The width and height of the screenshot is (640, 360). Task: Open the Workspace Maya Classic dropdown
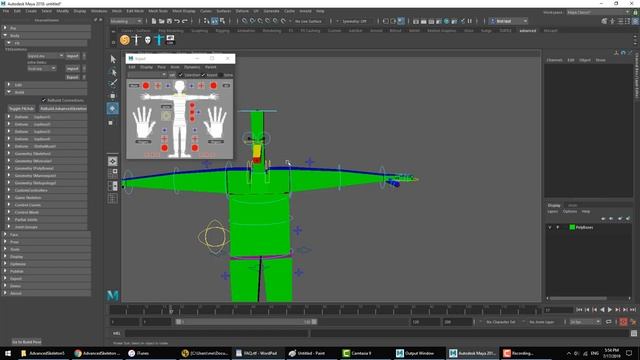tap(598, 12)
